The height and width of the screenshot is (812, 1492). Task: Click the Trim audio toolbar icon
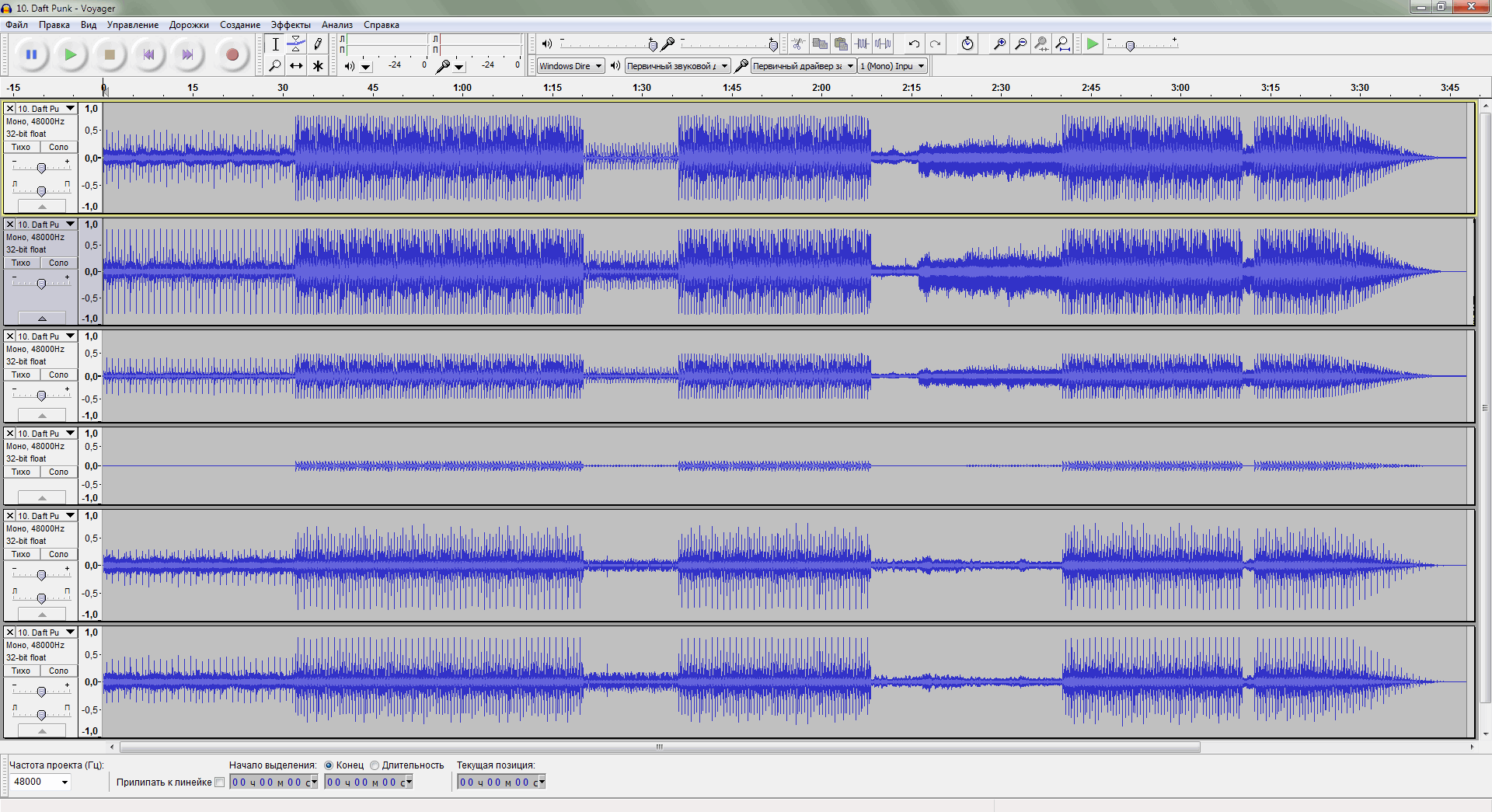tap(862, 44)
